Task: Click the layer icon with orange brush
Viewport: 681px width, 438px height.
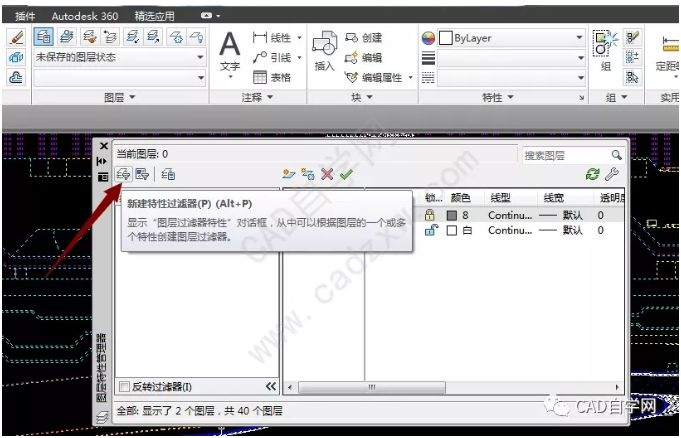Action: click(89, 37)
